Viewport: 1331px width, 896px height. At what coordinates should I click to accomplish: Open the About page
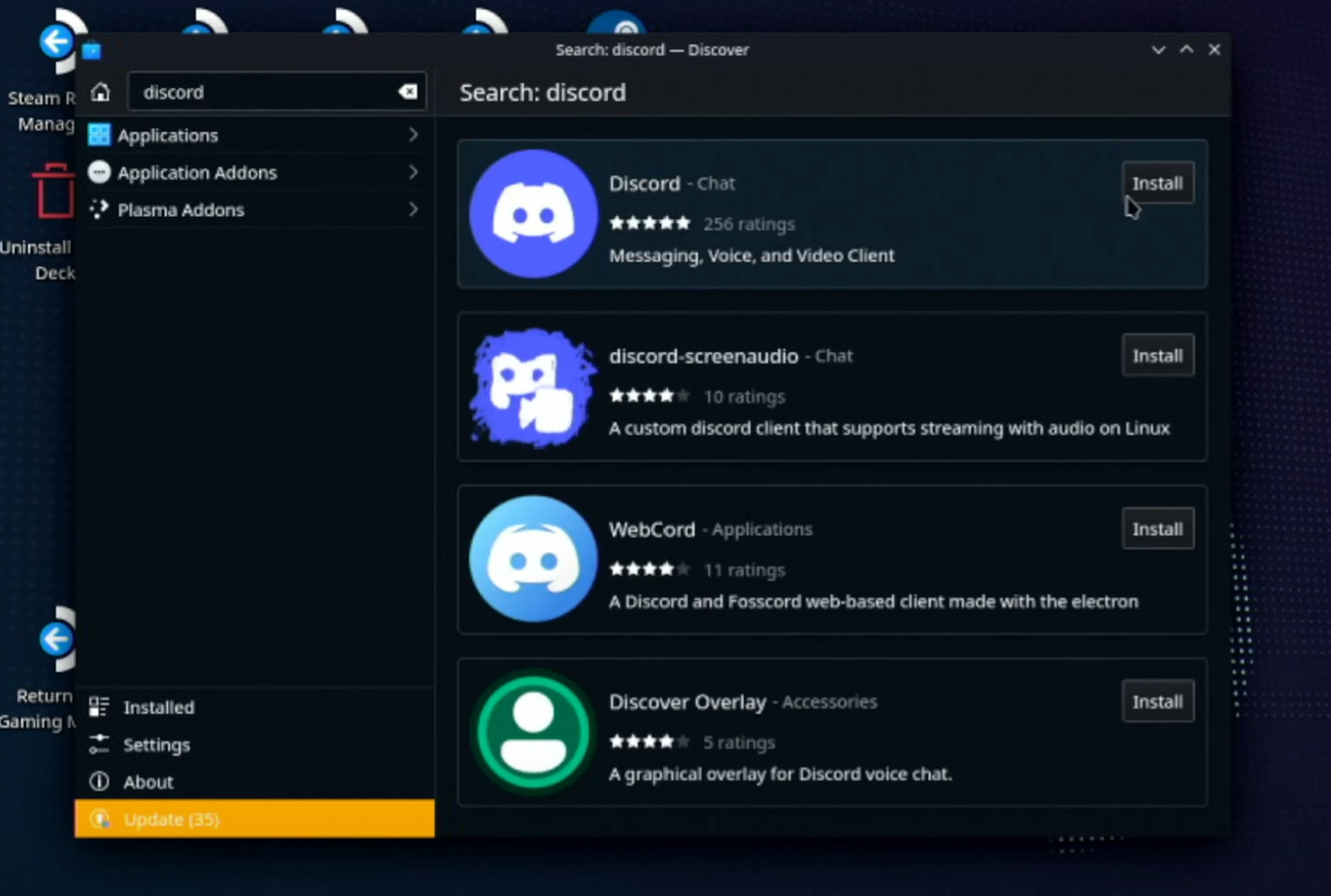[x=254, y=782]
